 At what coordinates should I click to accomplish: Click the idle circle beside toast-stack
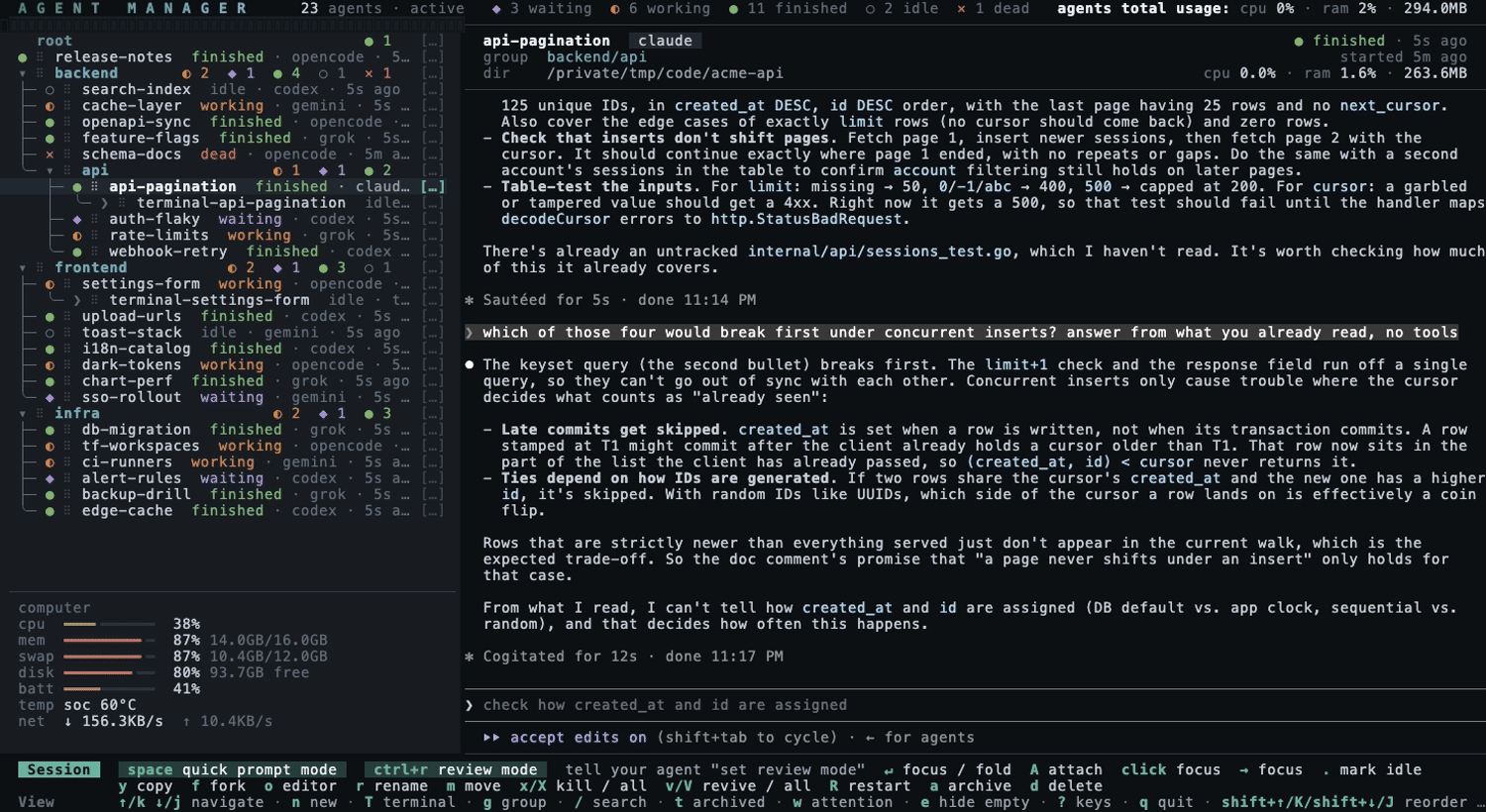point(50,334)
